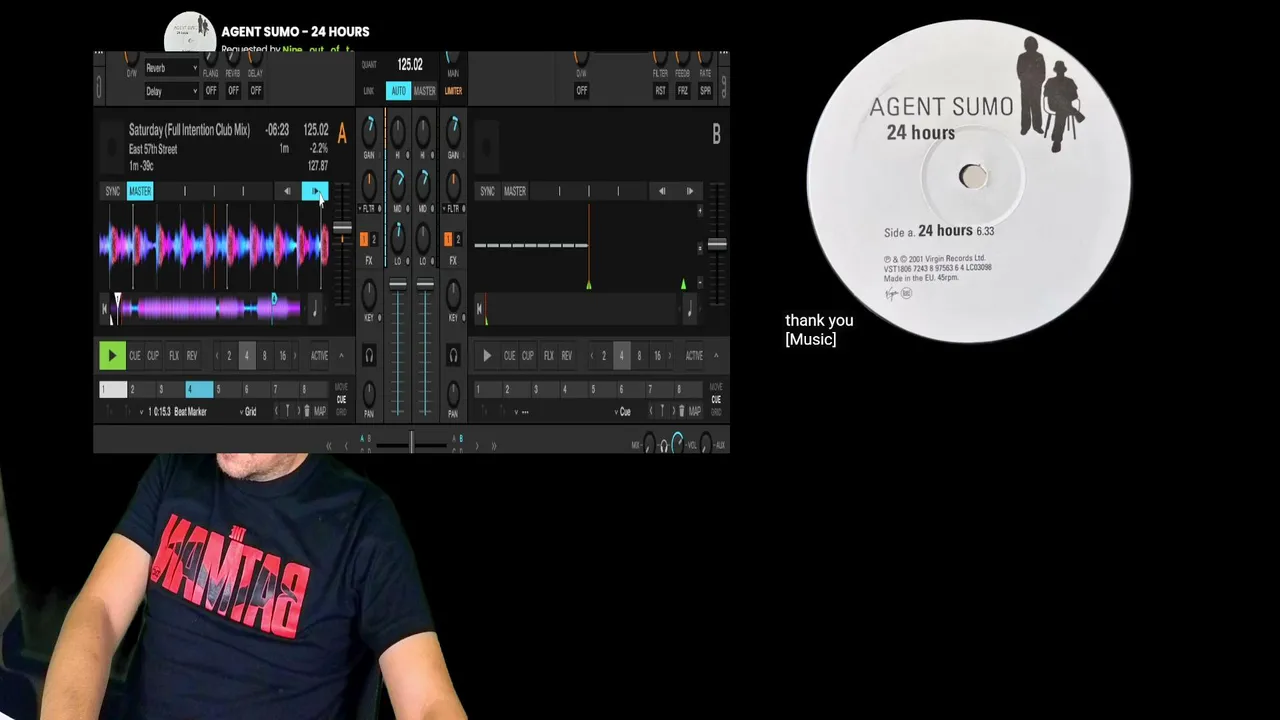Enable the FLANG effect OFF switch
Image resolution: width=1280 pixels, height=720 pixels.
tap(211, 90)
